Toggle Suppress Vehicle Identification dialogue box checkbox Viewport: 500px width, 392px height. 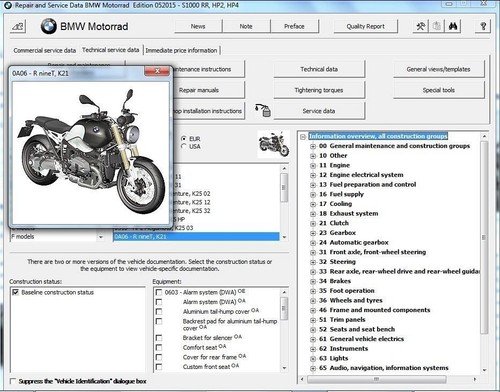(x=13, y=381)
